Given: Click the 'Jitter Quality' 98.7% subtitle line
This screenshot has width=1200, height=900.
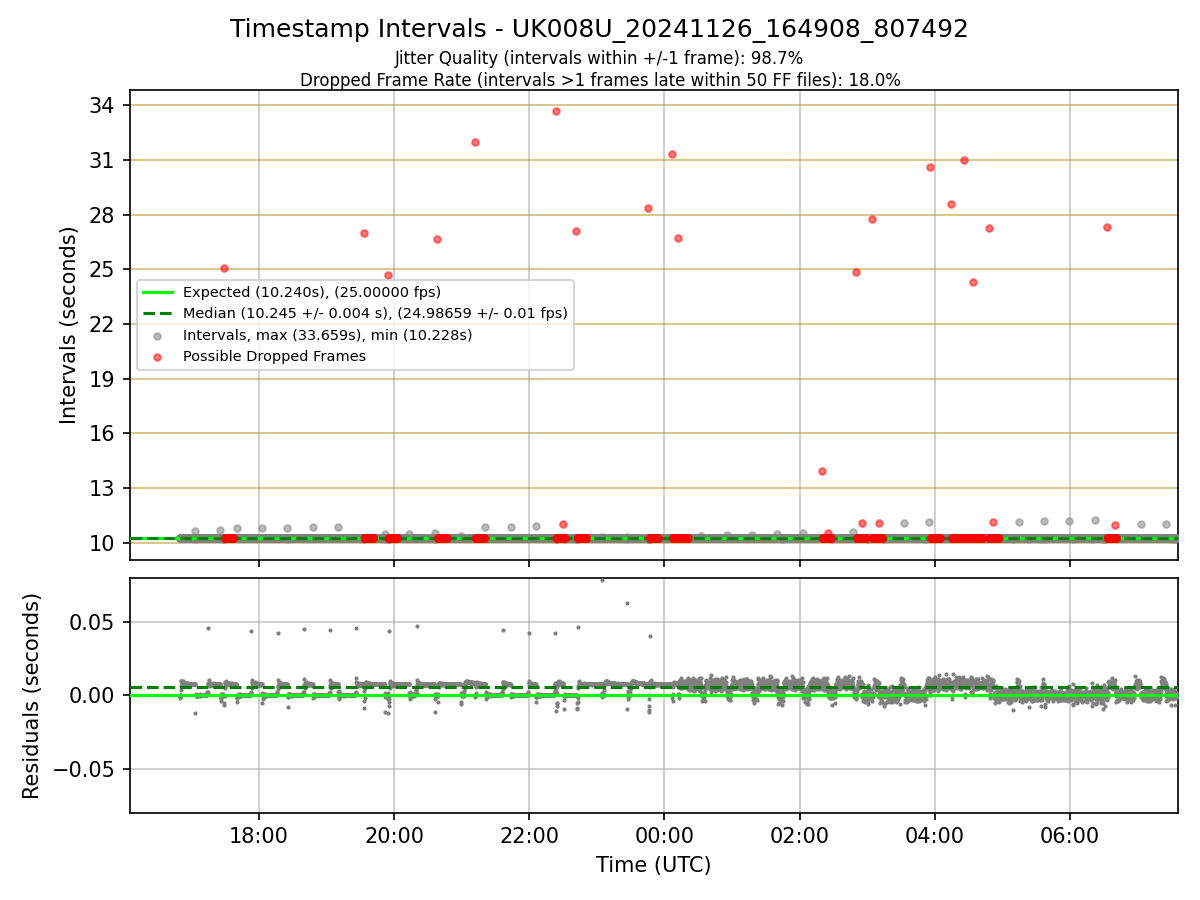Looking at the screenshot, I should click(599, 58).
